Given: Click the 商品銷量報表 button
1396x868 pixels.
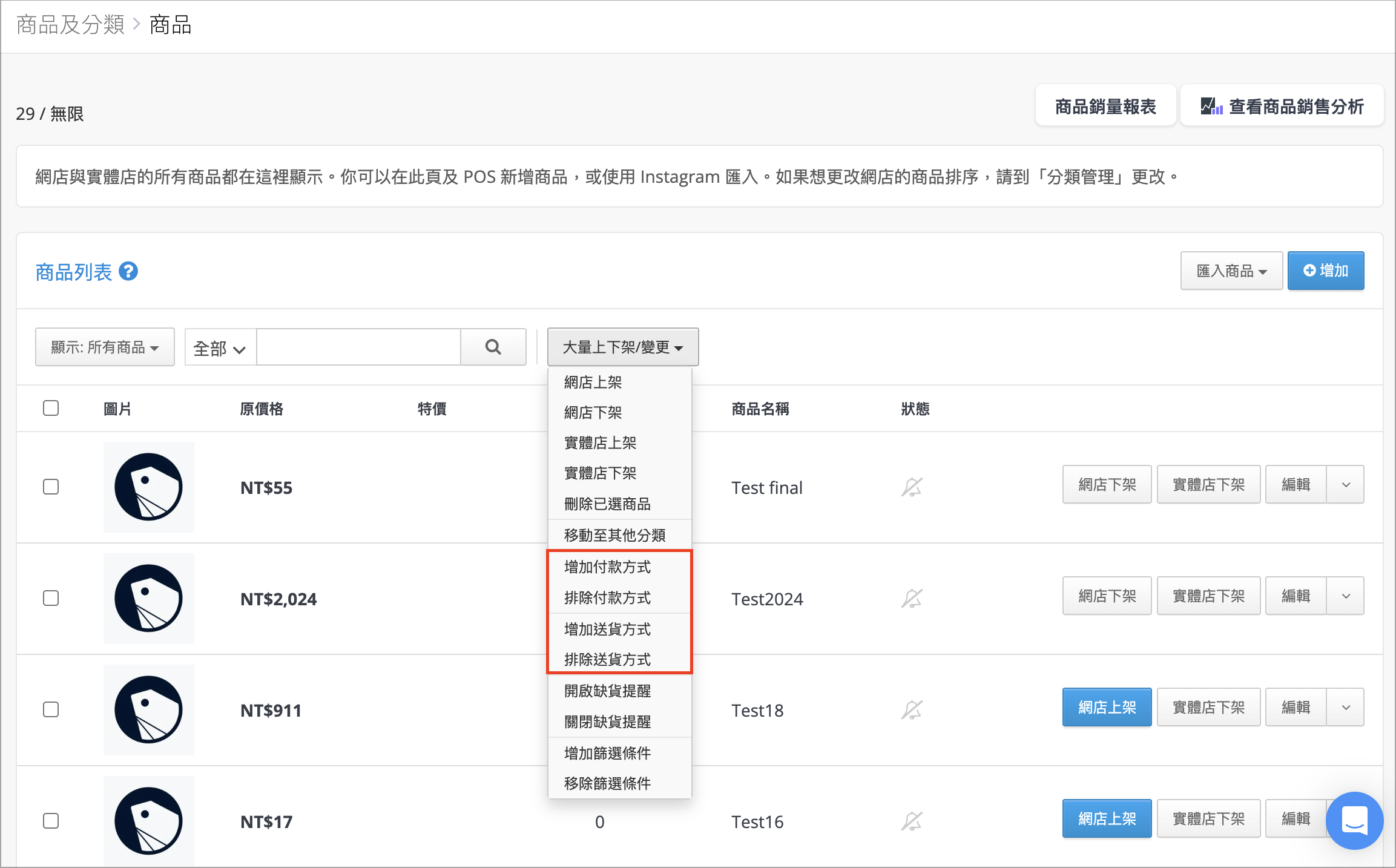Looking at the screenshot, I should [x=1105, y=106].
